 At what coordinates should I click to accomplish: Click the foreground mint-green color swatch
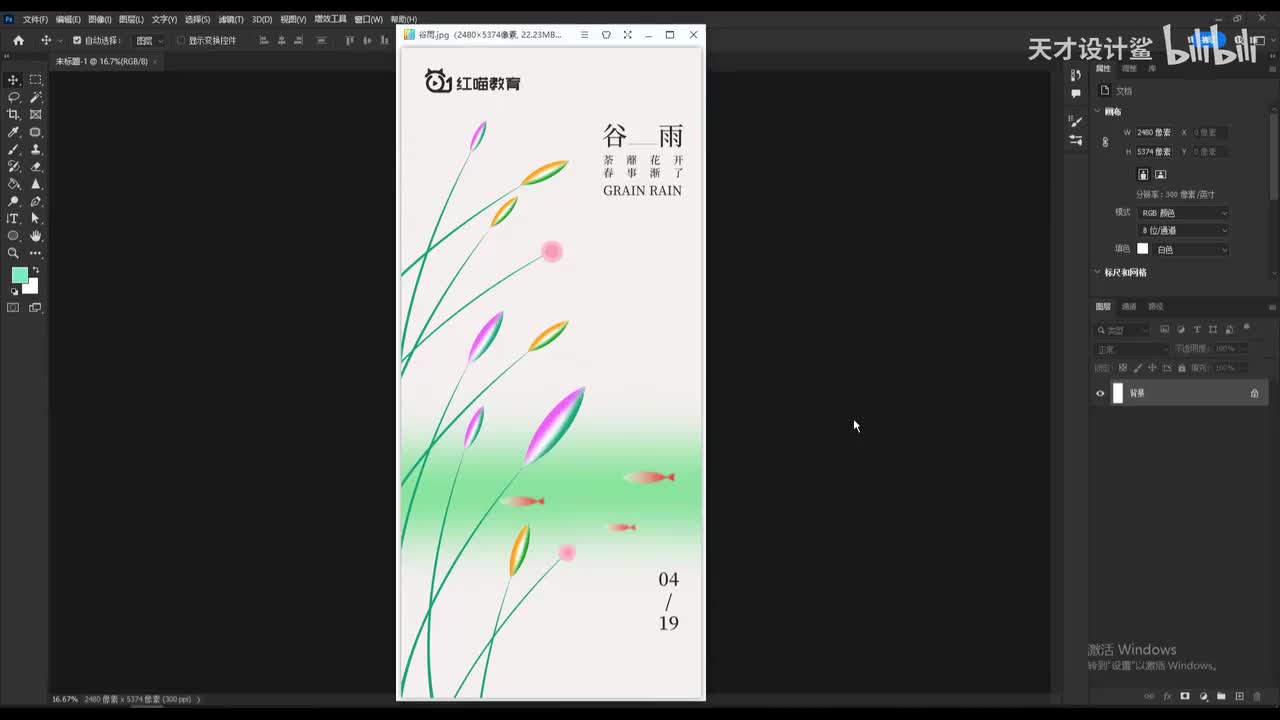[19, 275]
